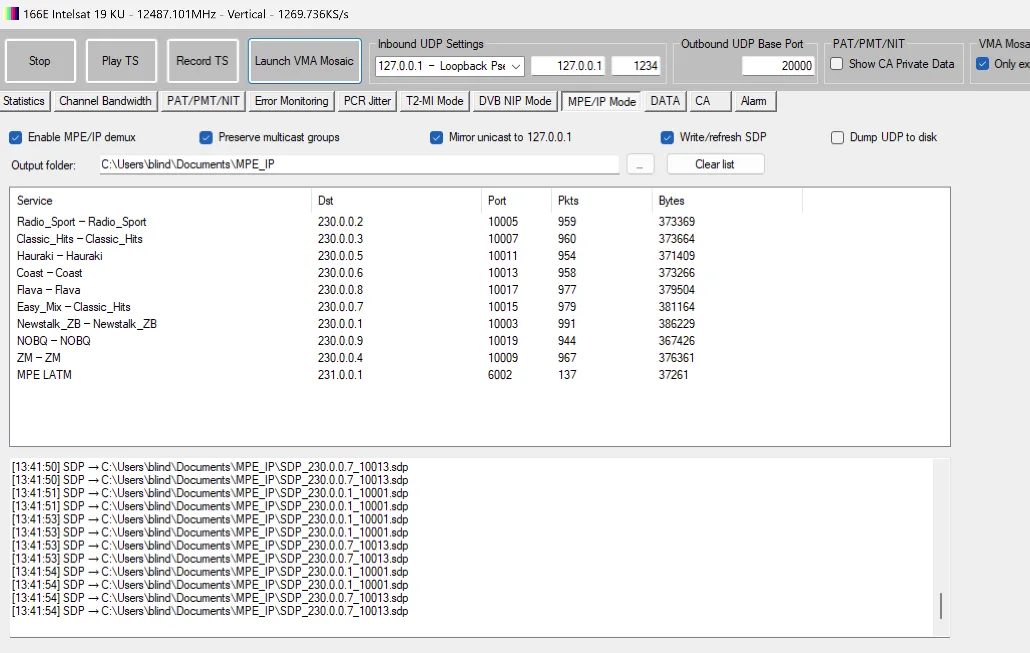The height and width of the screenshot is (653, 1030).
Task: Start recording with Record TS
Action: (202, 61)
